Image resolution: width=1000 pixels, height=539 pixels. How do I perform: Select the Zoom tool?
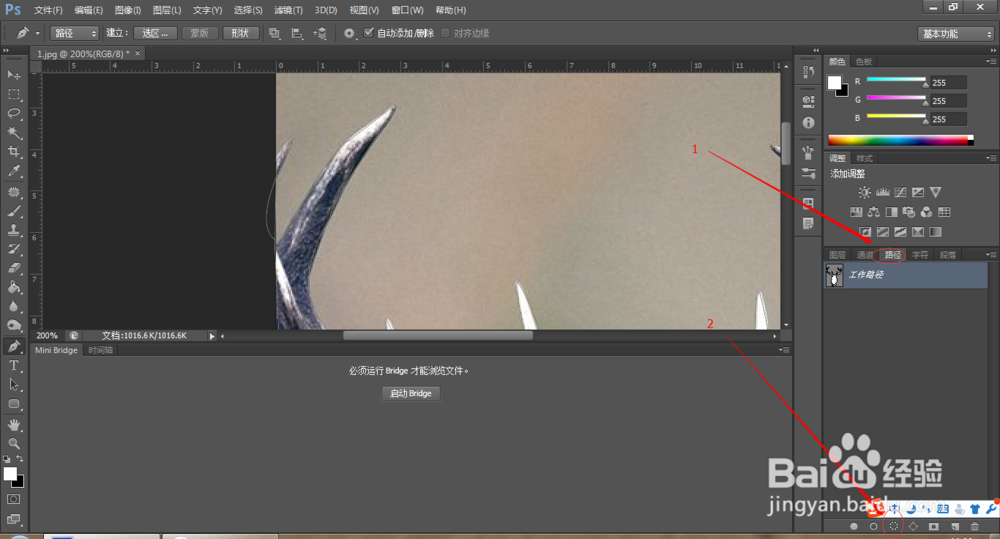pyautogui.click(x=13, y=443)
